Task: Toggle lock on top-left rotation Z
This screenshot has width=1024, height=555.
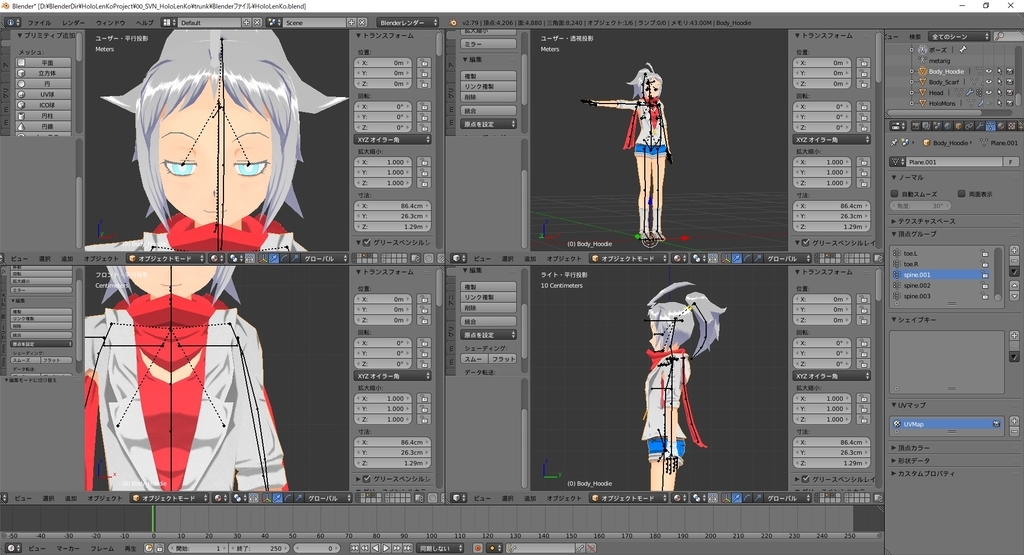Action: coord(424,127)
